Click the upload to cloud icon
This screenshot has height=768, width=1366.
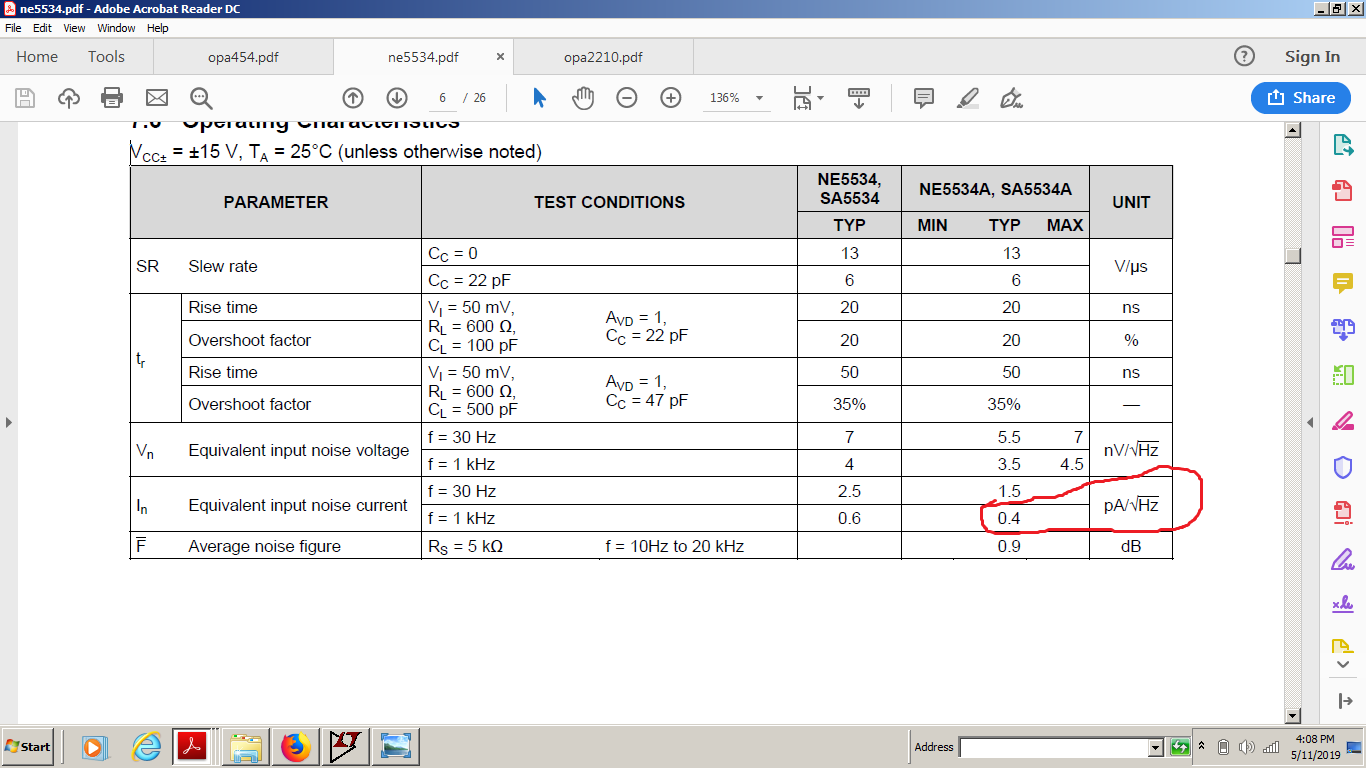pos(69,98)
